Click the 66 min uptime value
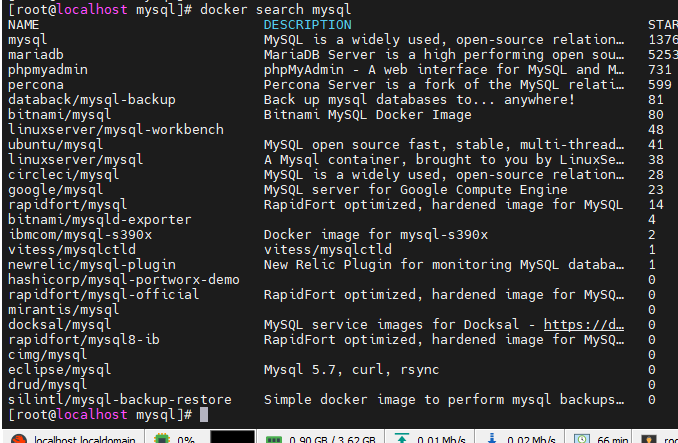The width and height of the screenshot is (678, 443). [x=612, y=440]
